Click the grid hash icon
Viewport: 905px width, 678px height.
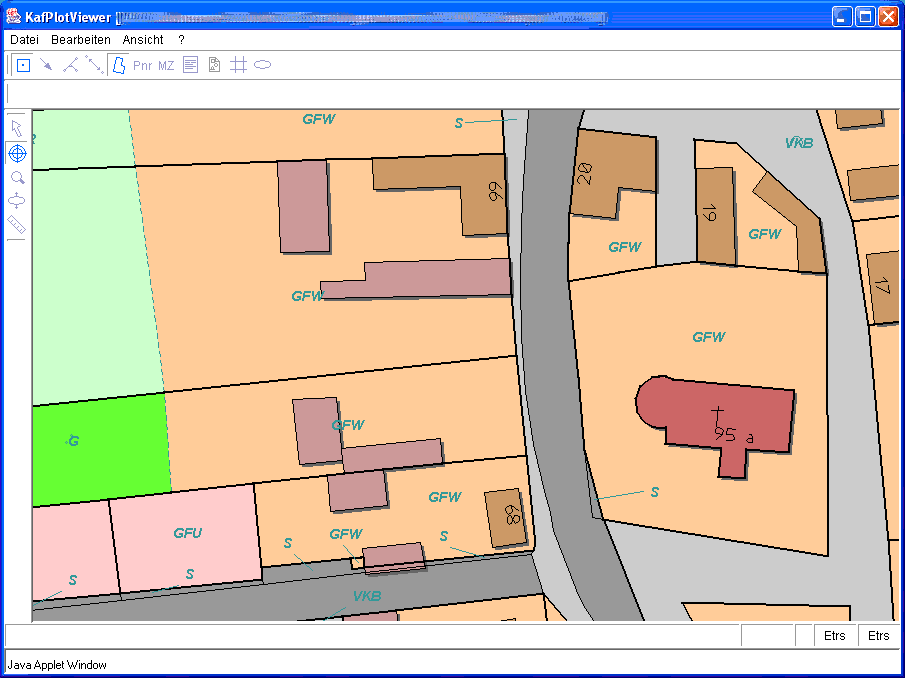pyautogui.click(x=238, y=65)
